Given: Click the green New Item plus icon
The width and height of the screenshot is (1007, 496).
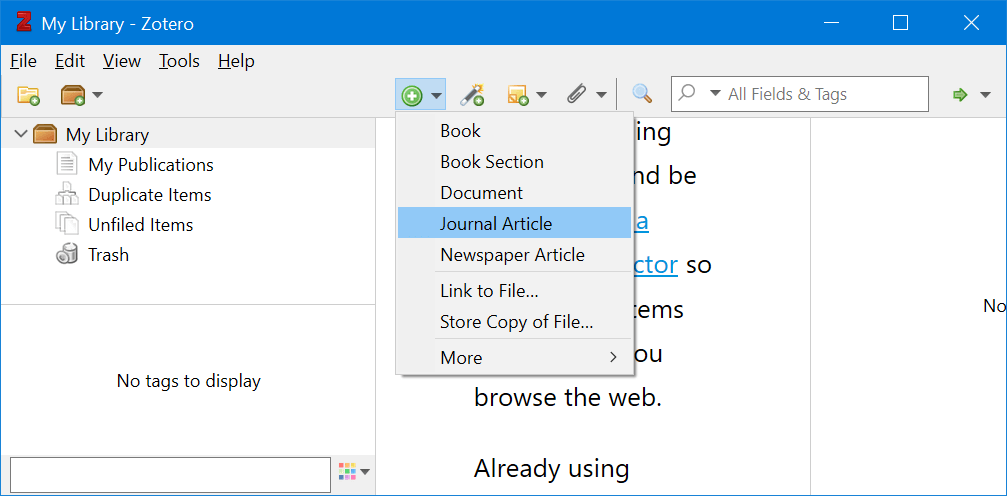Looking at the screenshot, I should 412,96.
